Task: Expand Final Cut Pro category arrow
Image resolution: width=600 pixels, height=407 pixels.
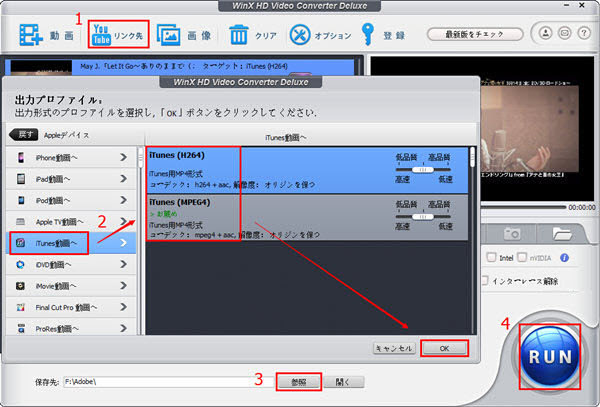Action: [x=123, y=307]
